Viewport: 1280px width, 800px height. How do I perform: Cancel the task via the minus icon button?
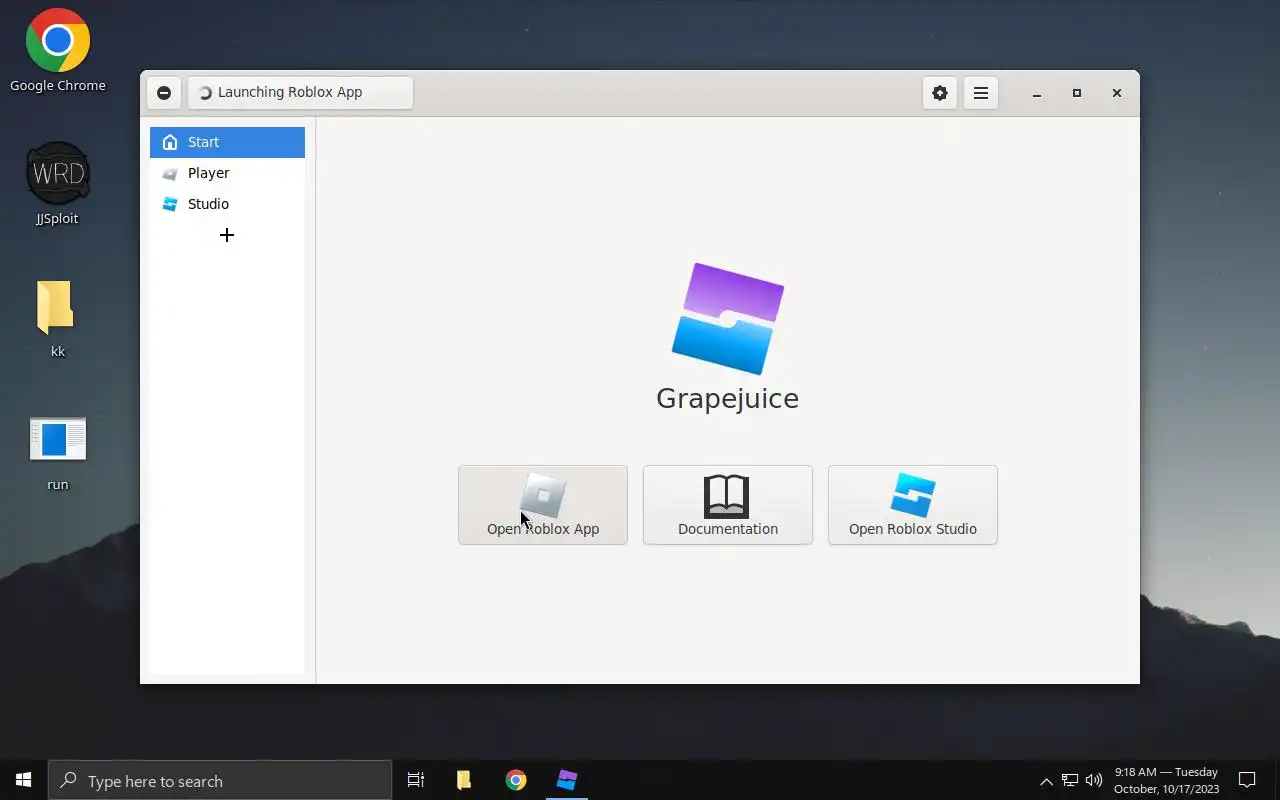point(164,93)
